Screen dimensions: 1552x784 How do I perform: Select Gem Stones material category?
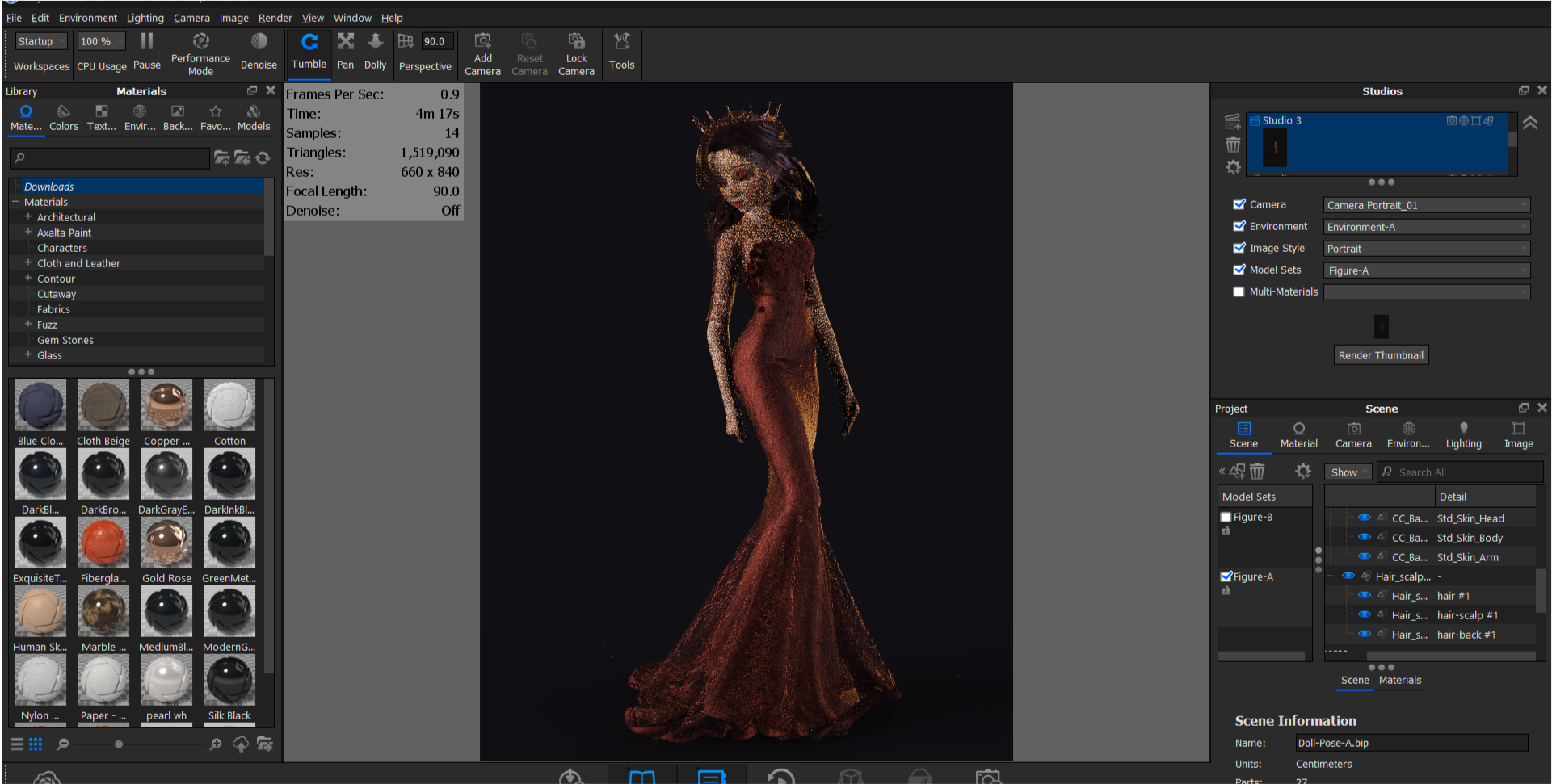65,340
